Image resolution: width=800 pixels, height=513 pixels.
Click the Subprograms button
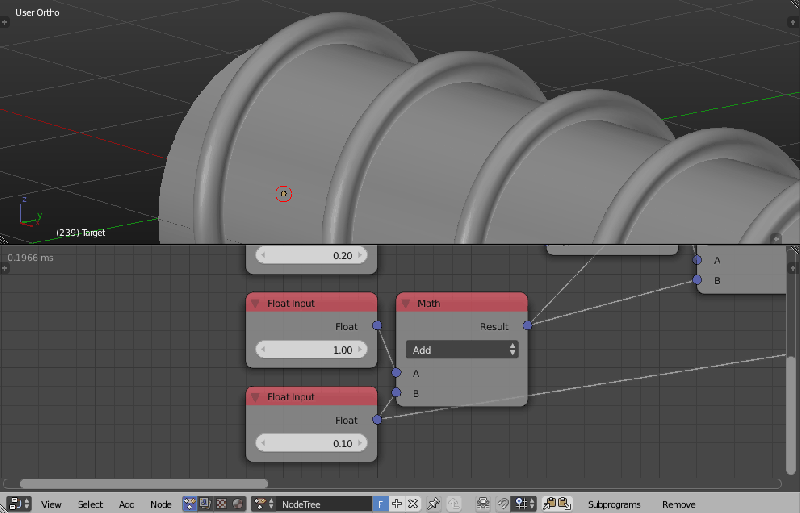coord(614,504)
